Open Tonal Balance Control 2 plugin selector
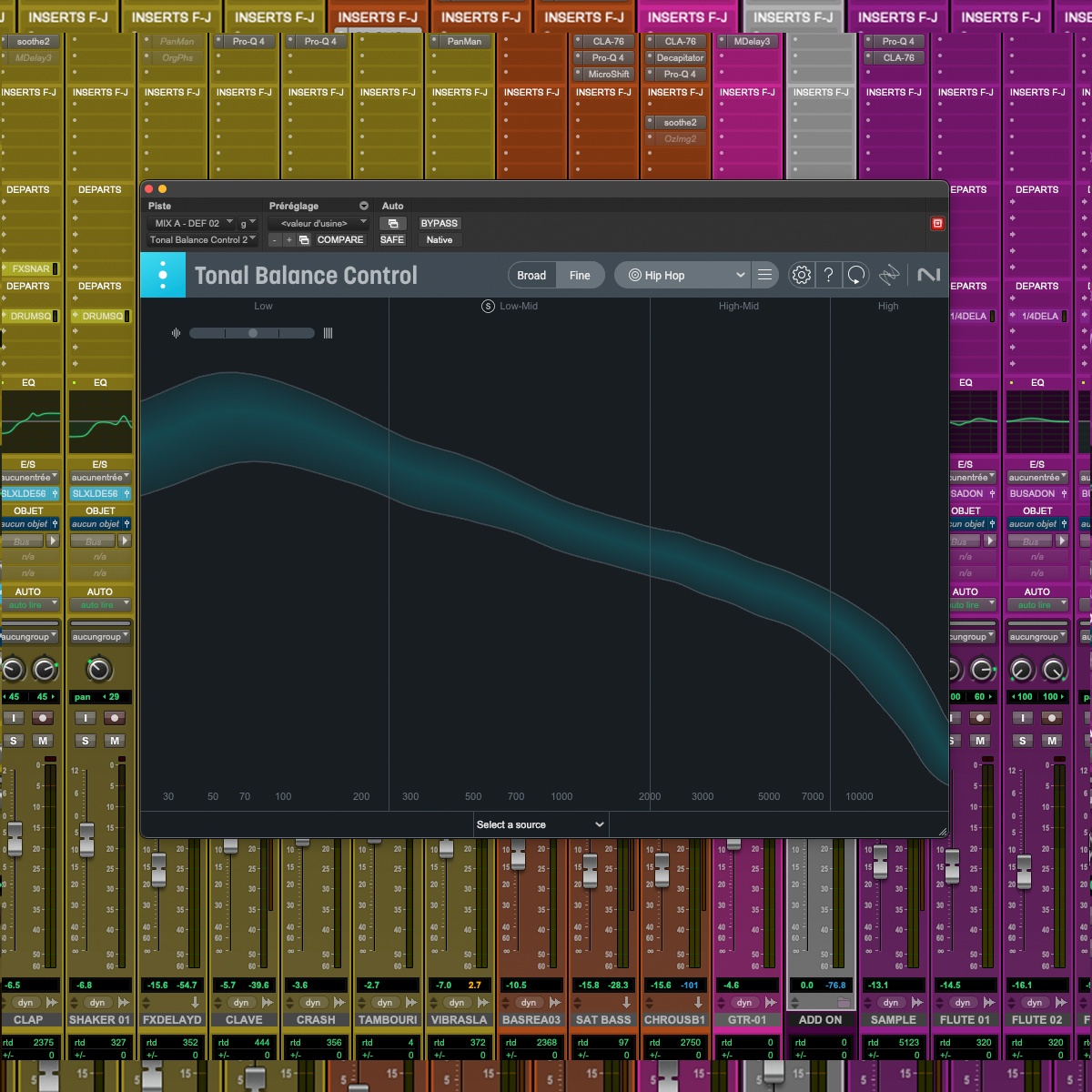Viewport: 1092px width, 1092px height. (203, 240)
